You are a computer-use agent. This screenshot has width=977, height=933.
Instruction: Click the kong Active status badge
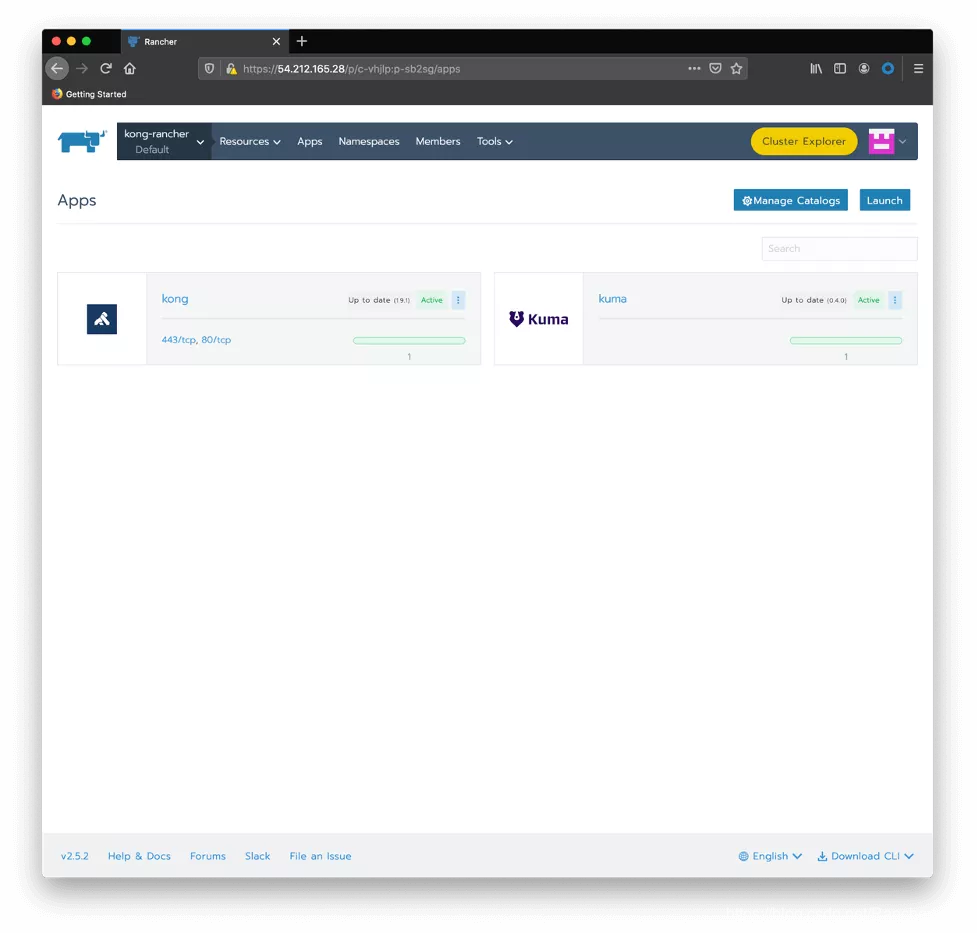pyautogui.click(x=432, y=300)
